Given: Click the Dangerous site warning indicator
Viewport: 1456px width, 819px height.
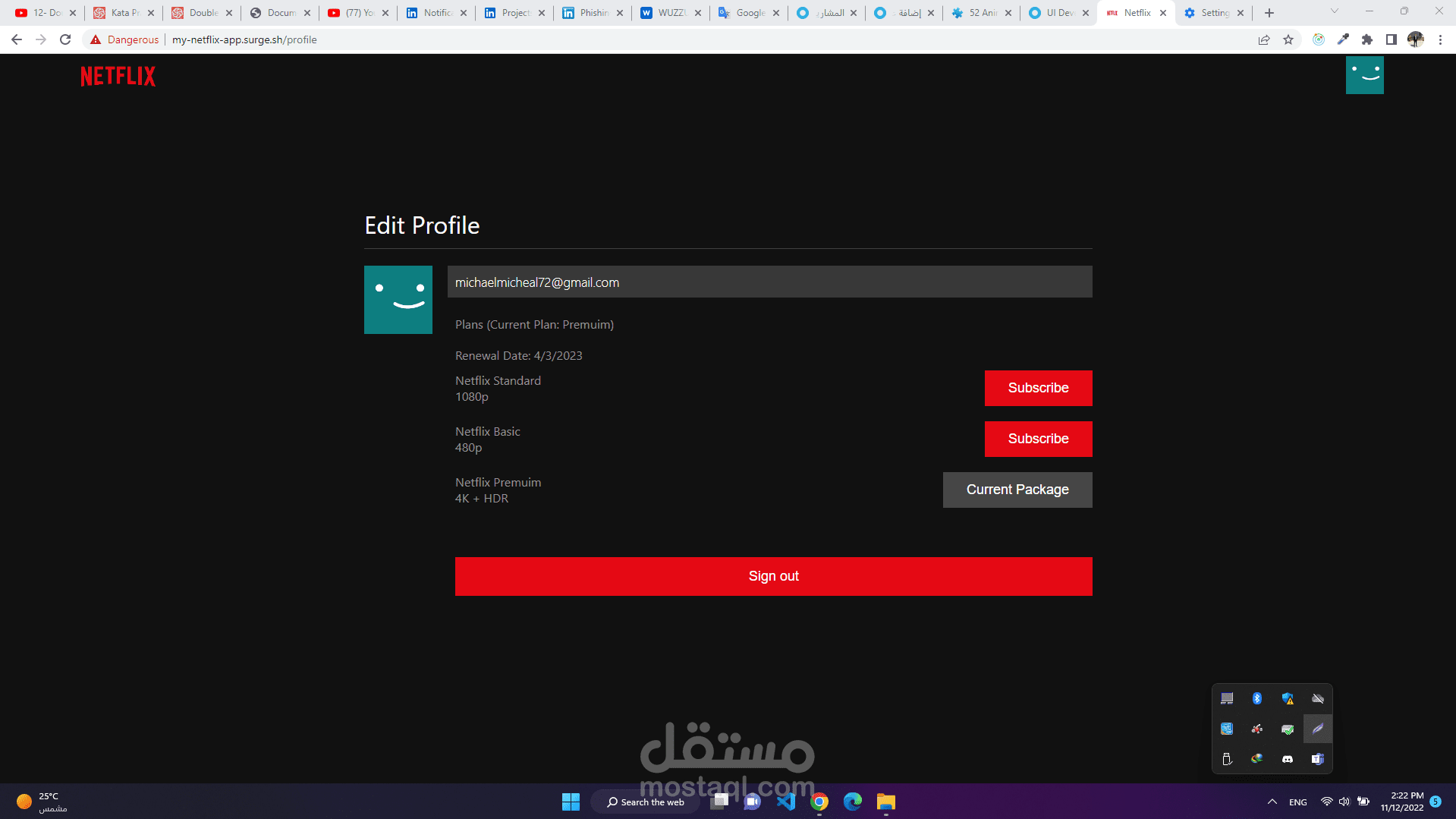Looking at the screenshot, I should (124, 39).
